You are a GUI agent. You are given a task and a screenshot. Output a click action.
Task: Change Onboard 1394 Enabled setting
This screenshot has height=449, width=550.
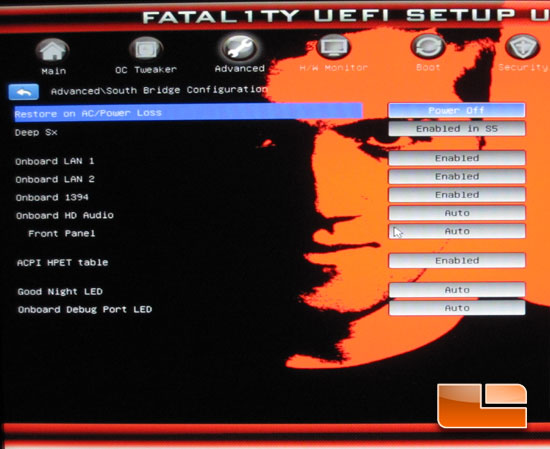tap(457, 195)
